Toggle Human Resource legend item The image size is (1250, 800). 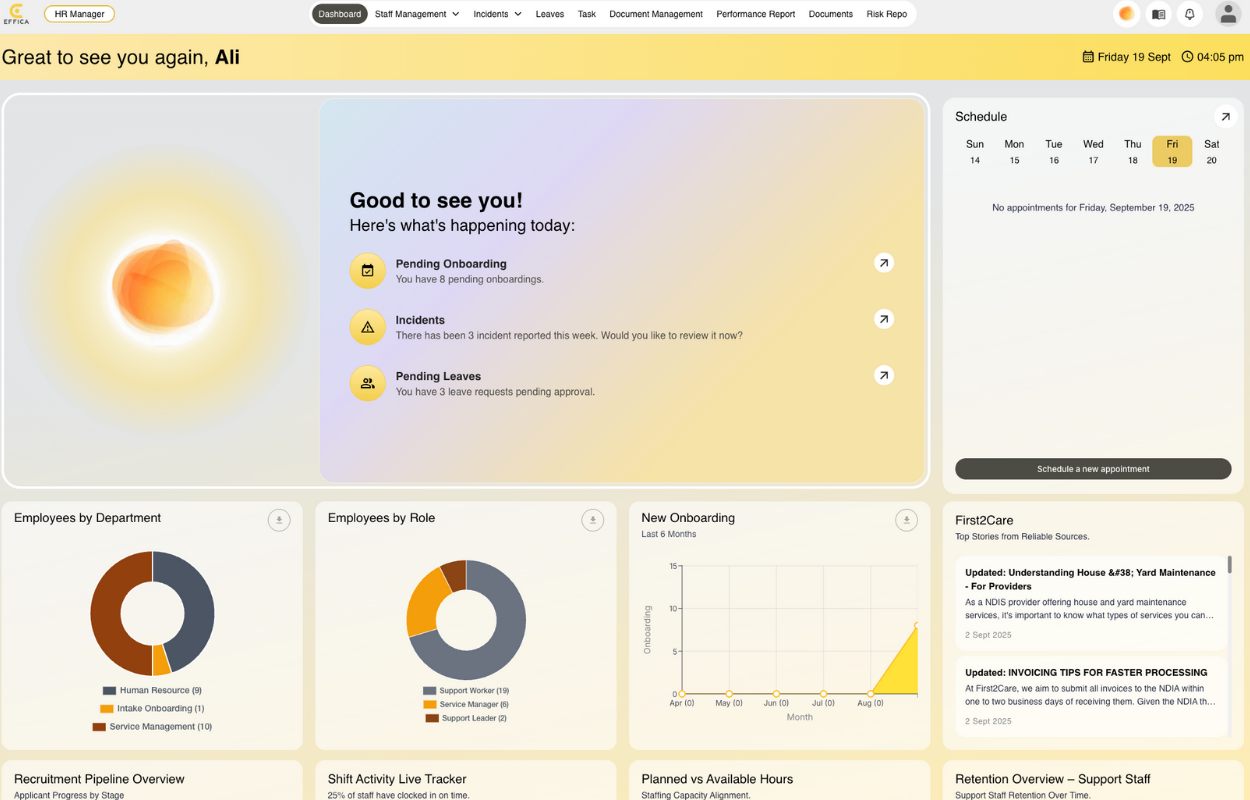[x=152, y=690]
